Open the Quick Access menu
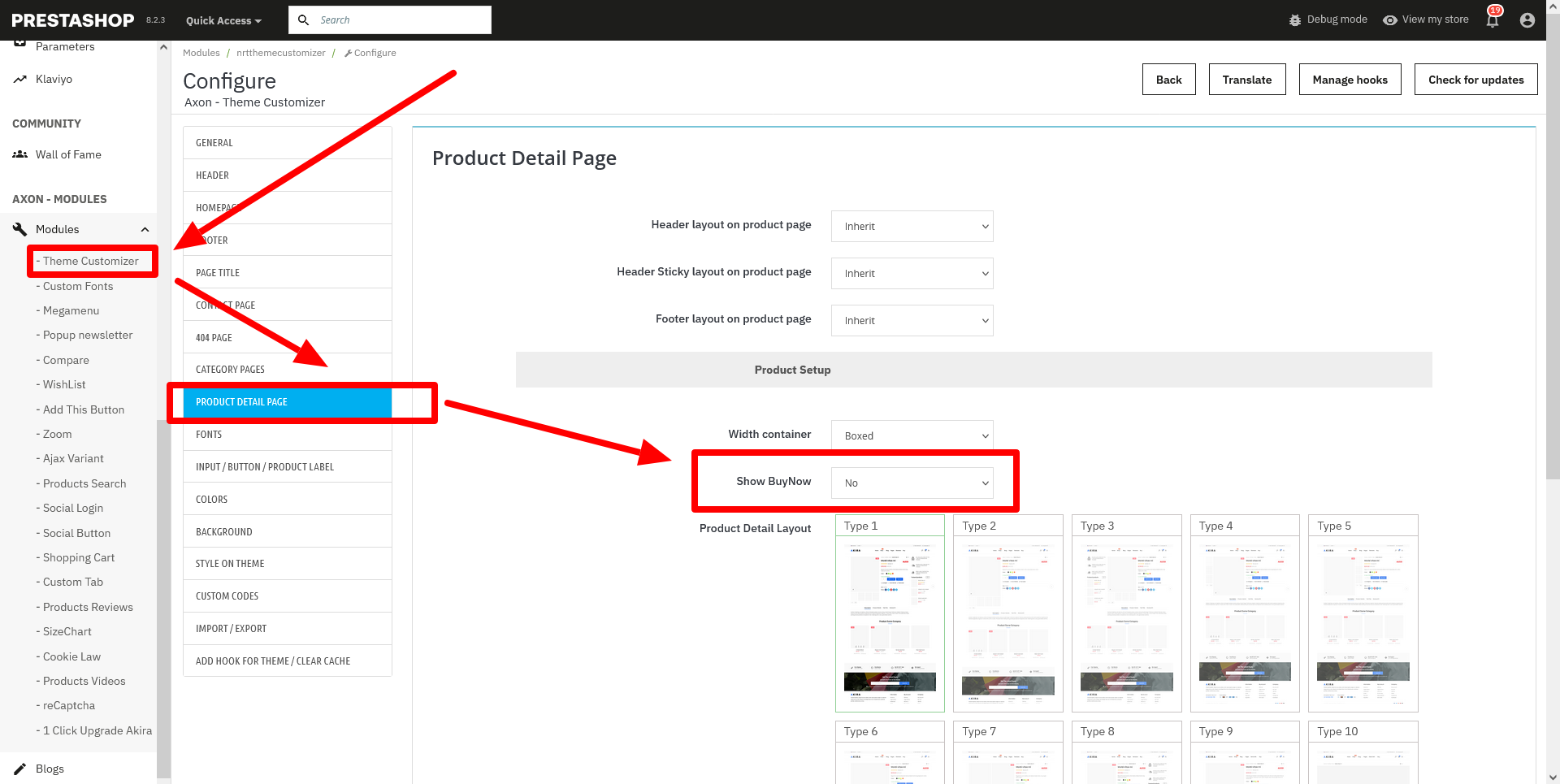1560x784 pixels. pos(223,20)
